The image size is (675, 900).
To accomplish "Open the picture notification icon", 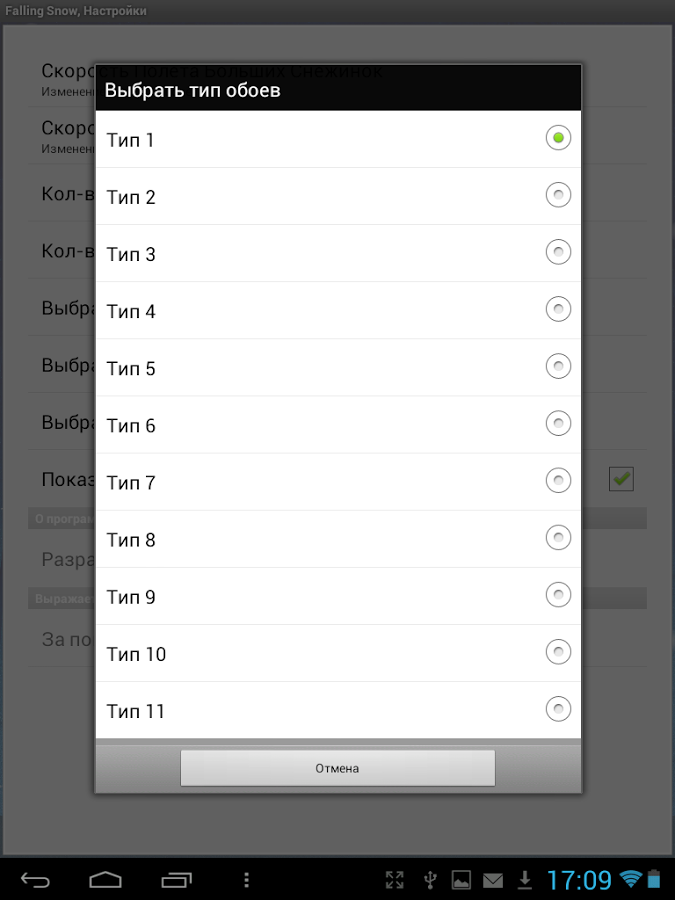I will coord(461,880).
